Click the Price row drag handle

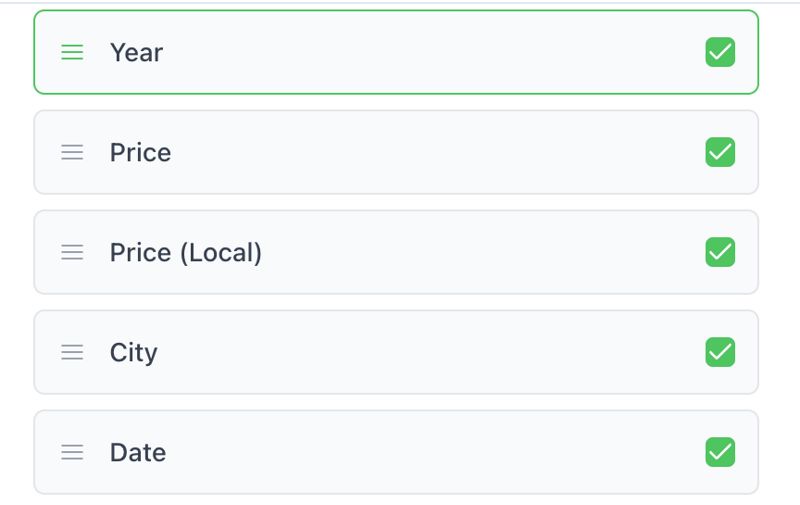pyautogui.click(x=72, y=152)
